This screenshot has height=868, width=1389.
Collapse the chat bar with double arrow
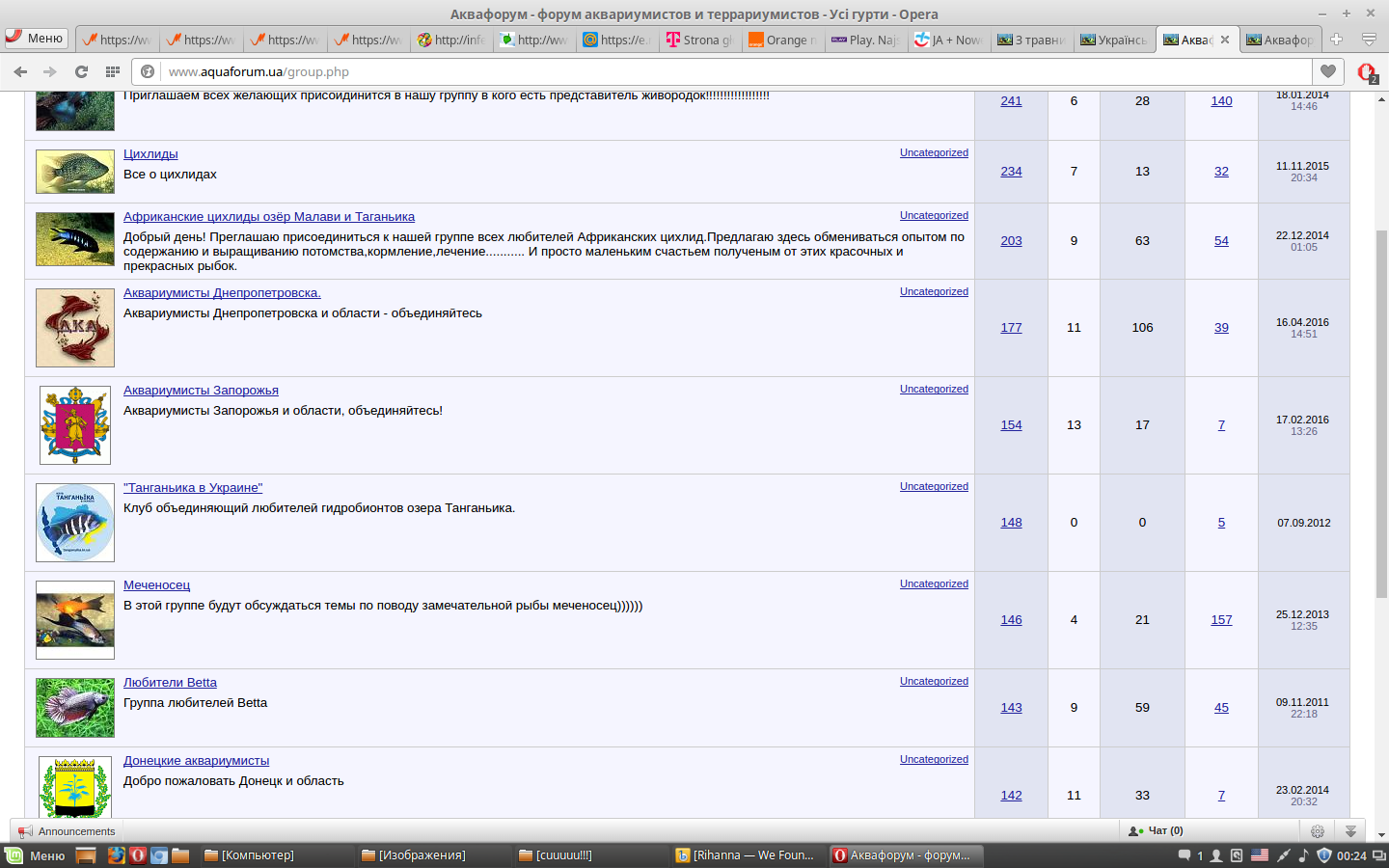(x=1350, y=831)
